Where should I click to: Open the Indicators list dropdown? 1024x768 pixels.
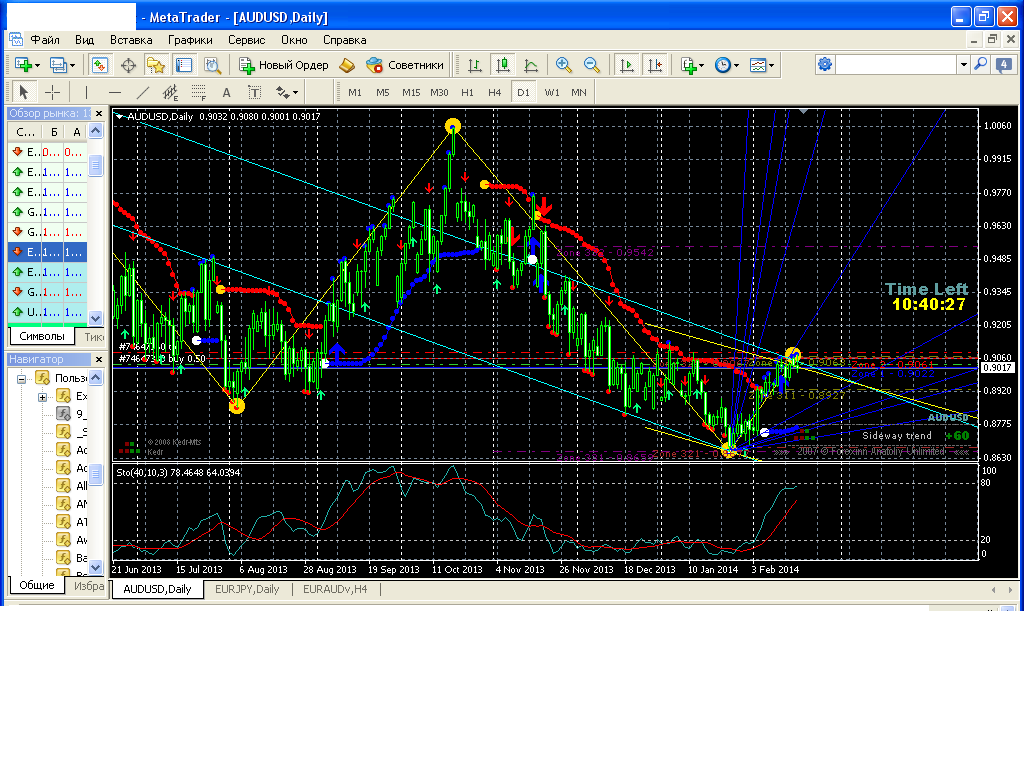coord(693,65)
